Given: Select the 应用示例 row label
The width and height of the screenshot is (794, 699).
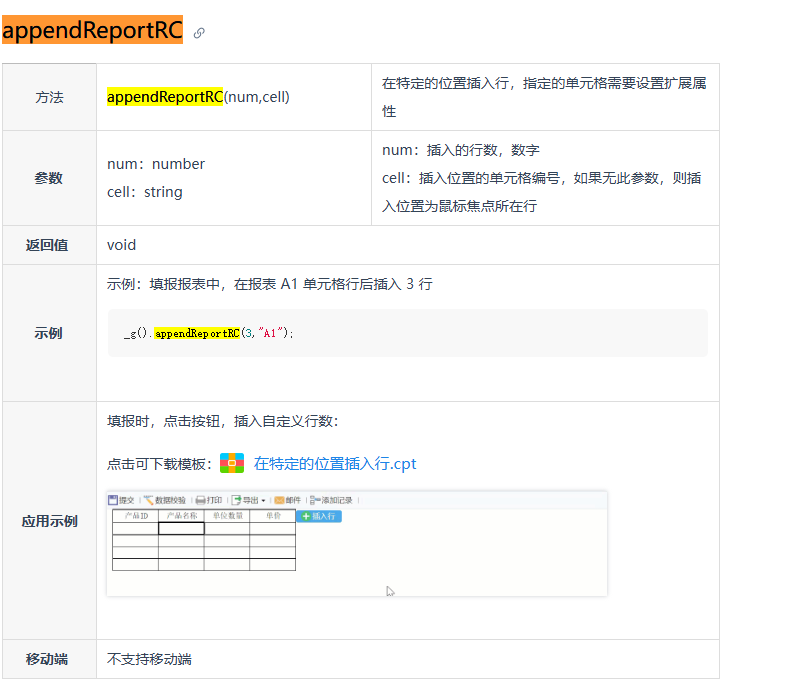Looking at the screenshot, I should tap(49, 521).
